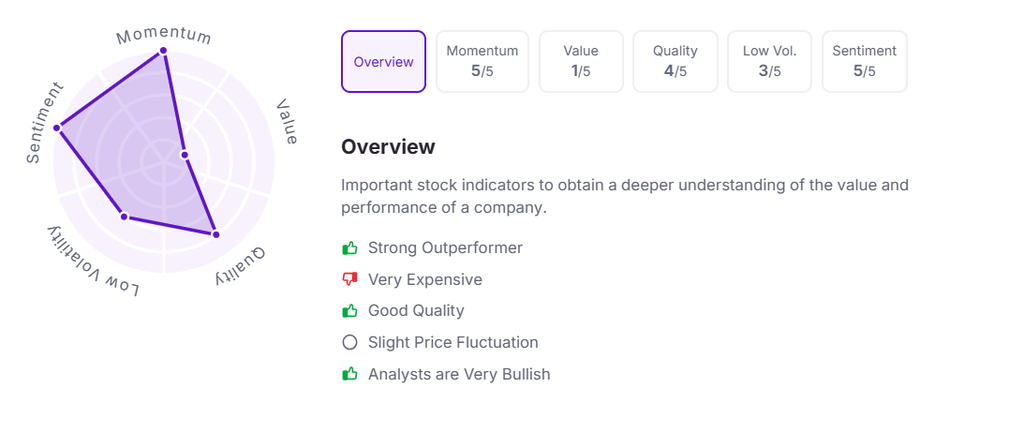Click the Sentiment data point on radar chart
Image resolution: width=1024 pixels, height=435 pixels.
(57, 128)
